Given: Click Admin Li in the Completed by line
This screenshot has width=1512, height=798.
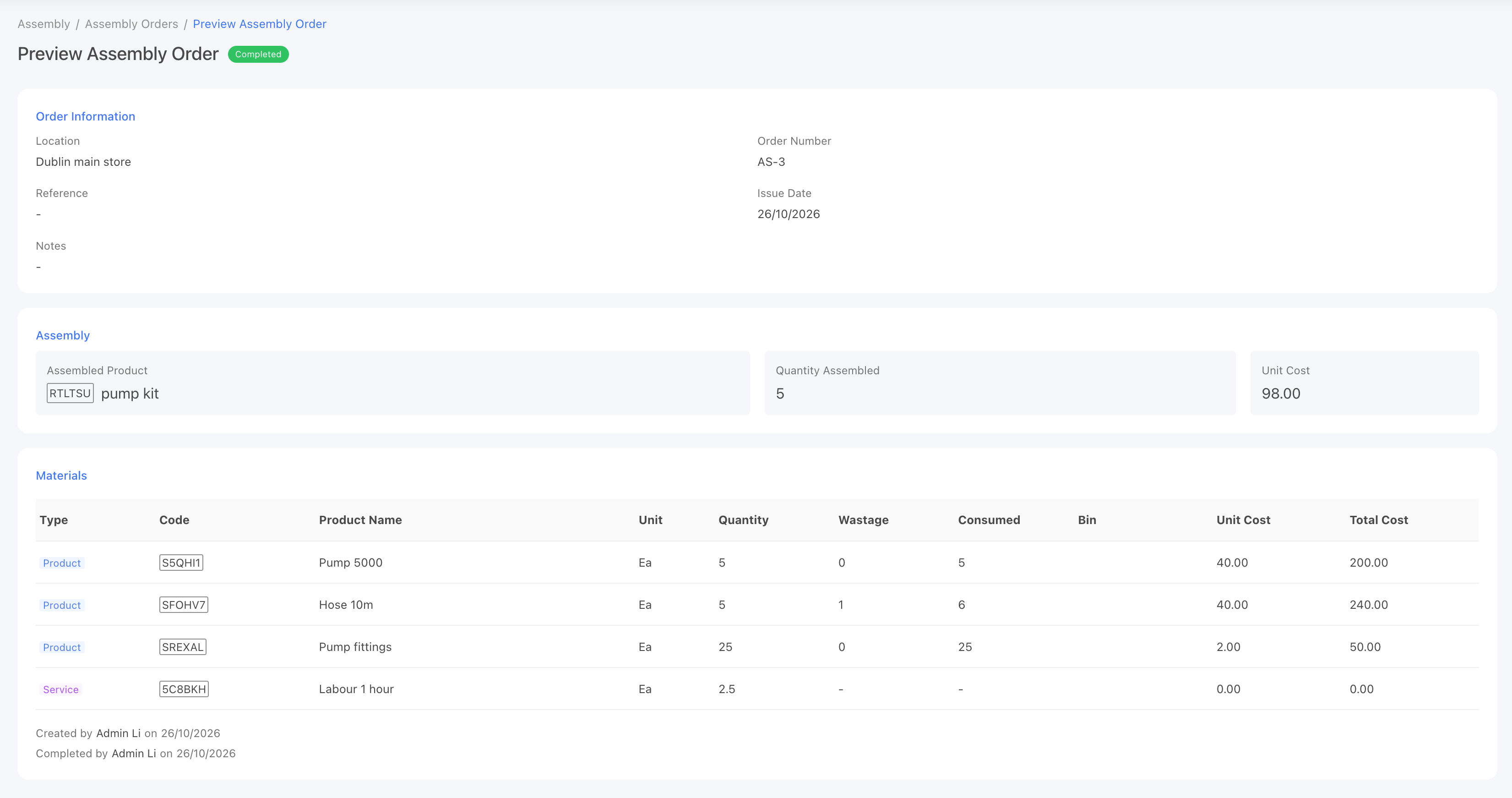Looking at the screenshot, I should 134,754.
